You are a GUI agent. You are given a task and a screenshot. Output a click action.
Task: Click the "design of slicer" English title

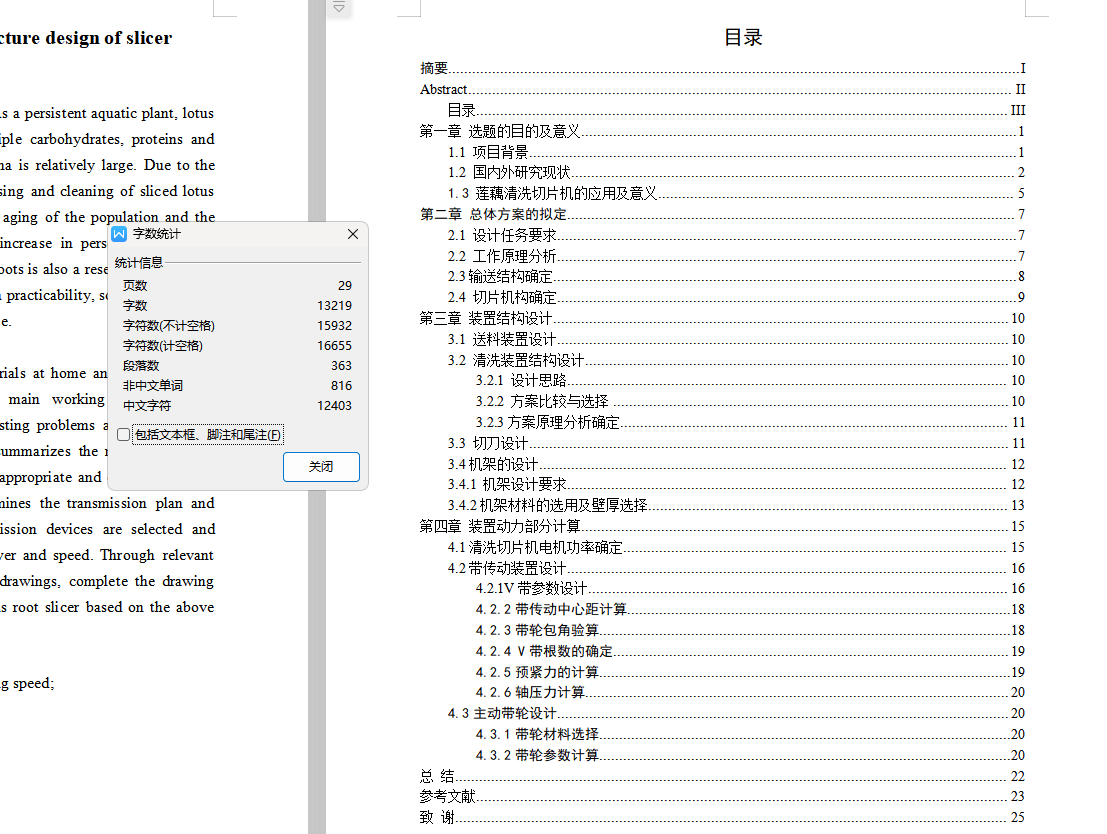point(108,38)
